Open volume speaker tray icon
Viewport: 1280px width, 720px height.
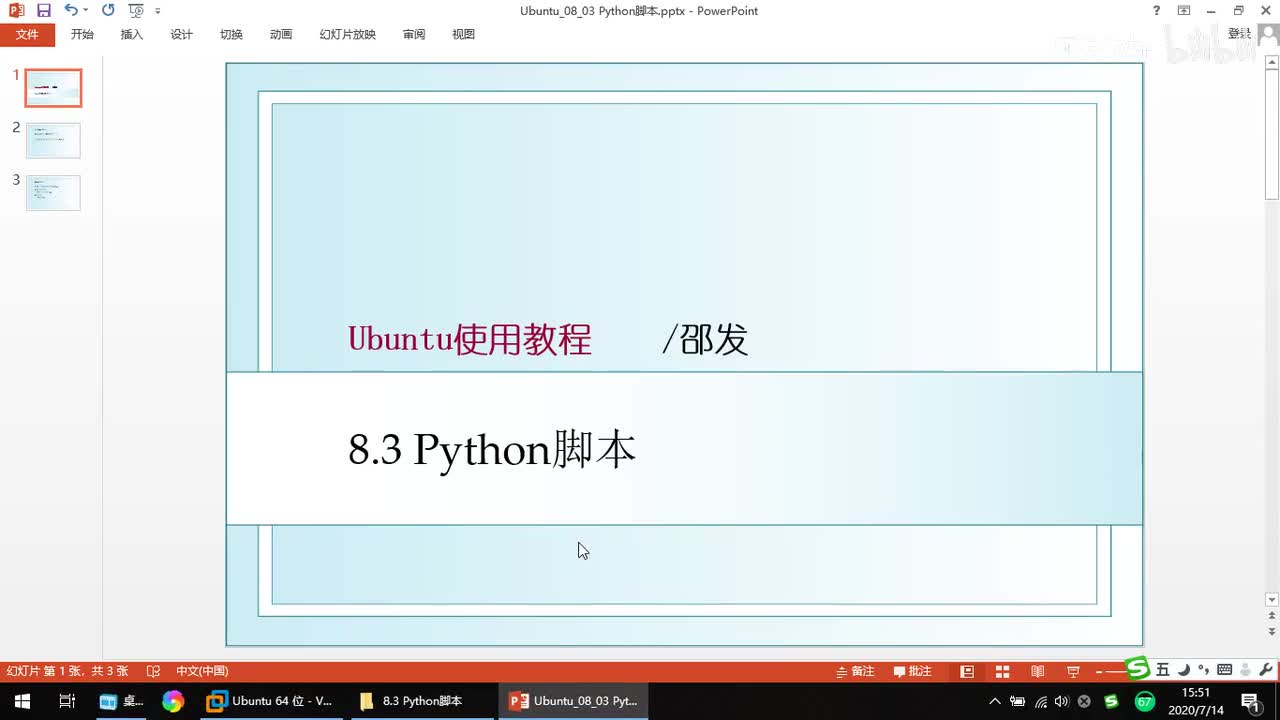coord(1062,701)
